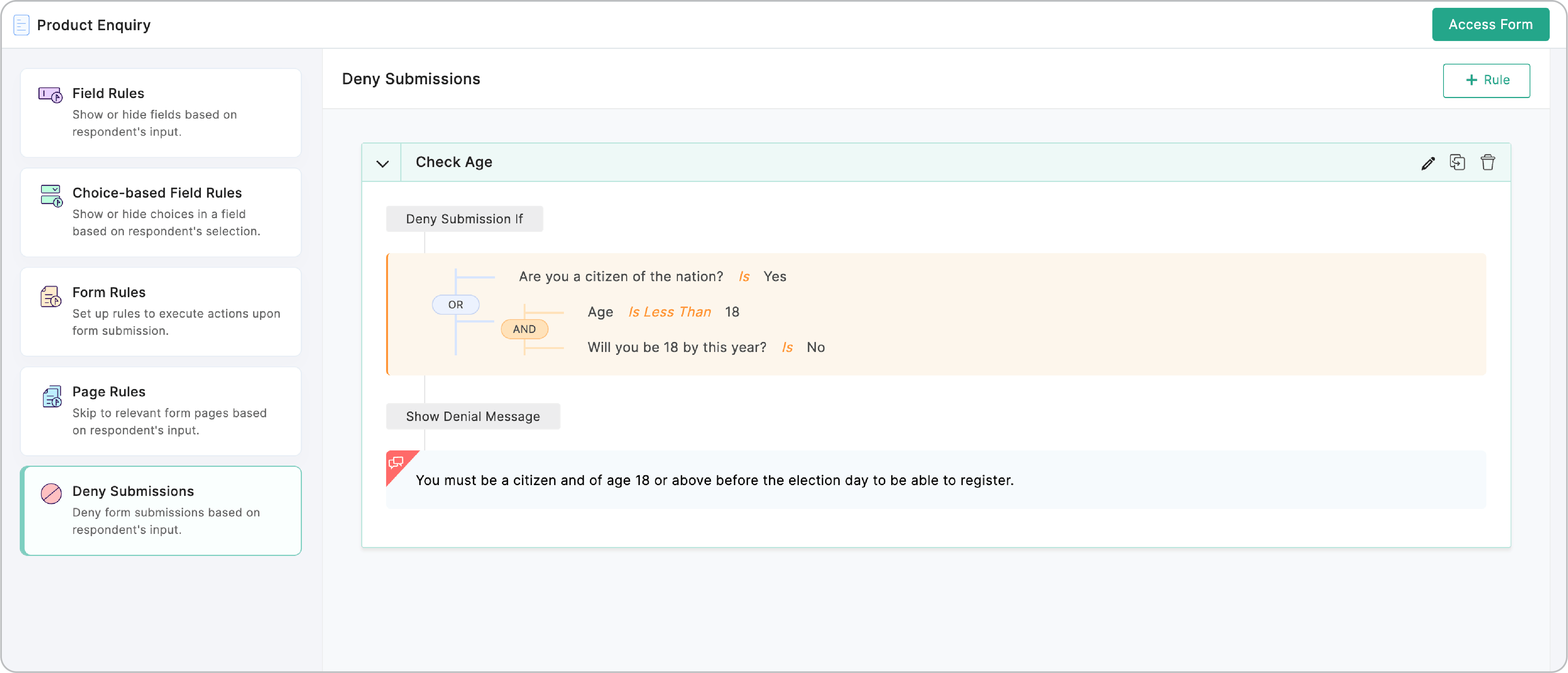1568x673 pixels.
Task: Collapse the Check Age rule chevron
Action: 382,163
